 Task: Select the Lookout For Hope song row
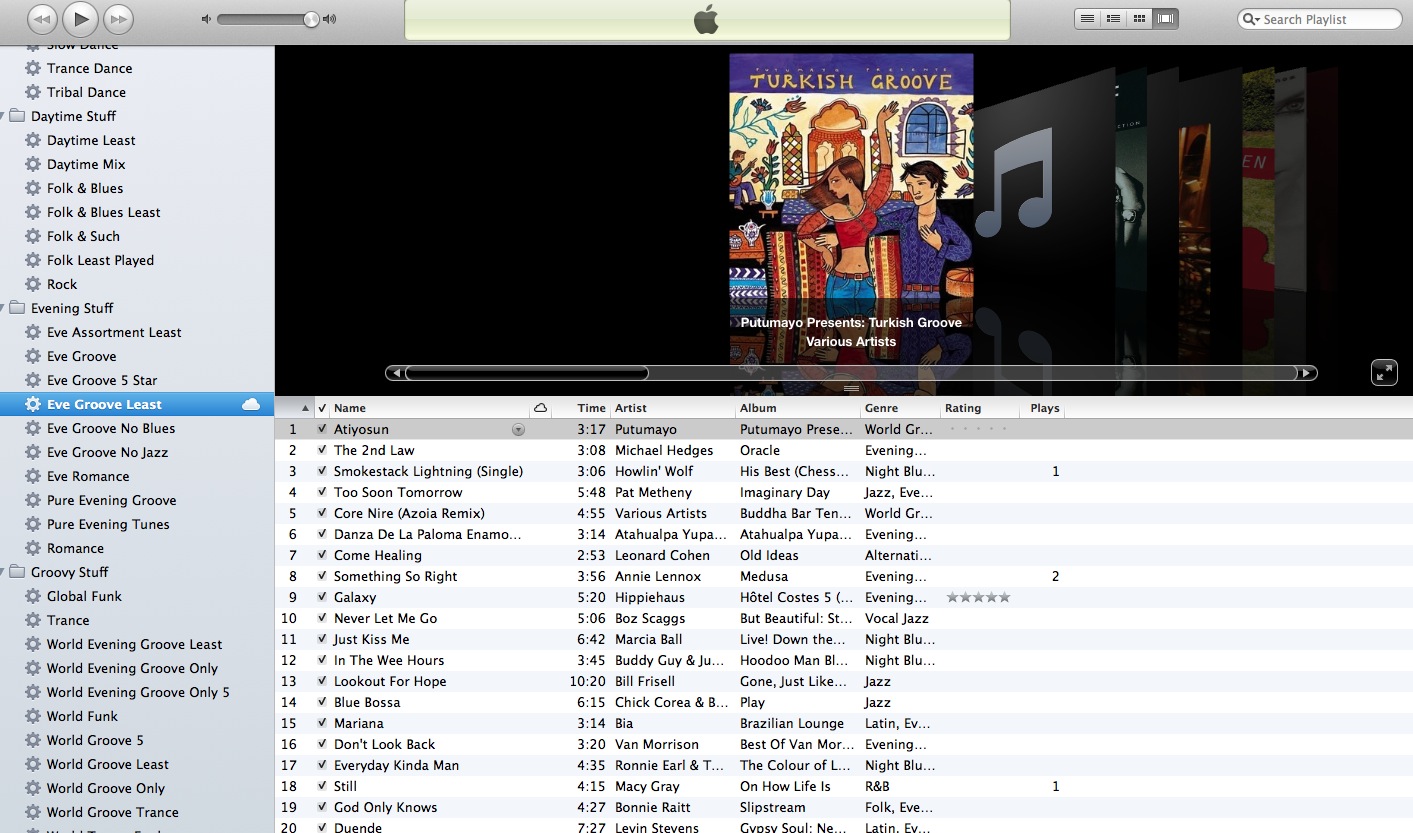(x=844, y=681)
